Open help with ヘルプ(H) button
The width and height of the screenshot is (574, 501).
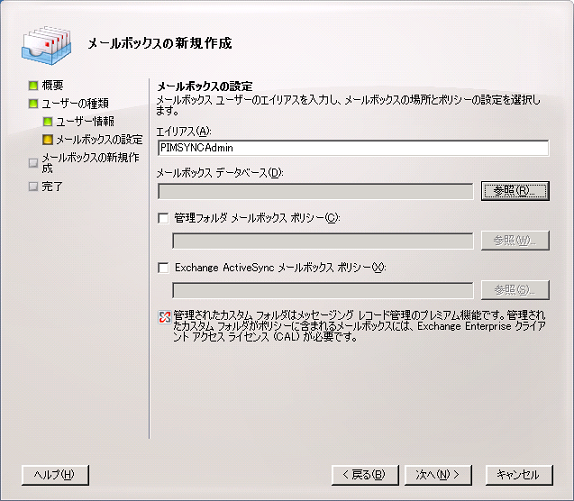point(55,475)
